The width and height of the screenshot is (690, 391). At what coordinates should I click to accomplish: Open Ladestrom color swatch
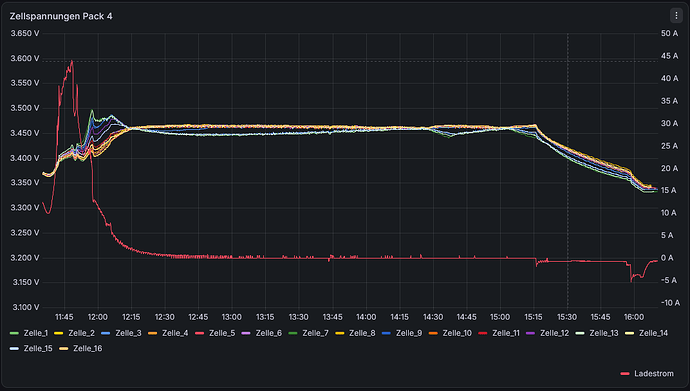click(x=625, y=374)
